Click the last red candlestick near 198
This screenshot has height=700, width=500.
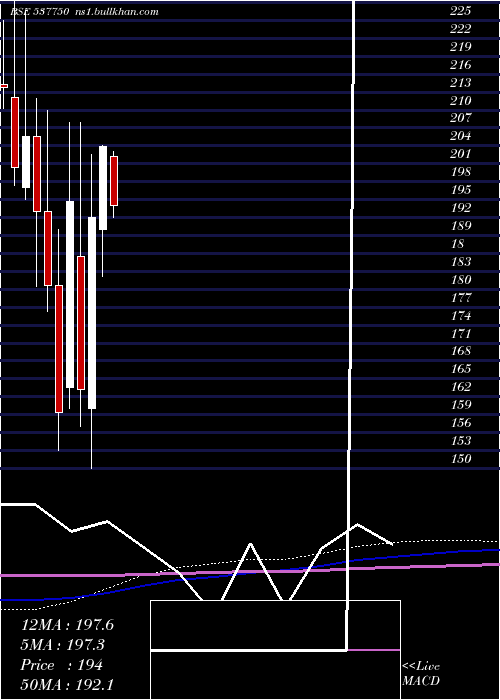114,181
